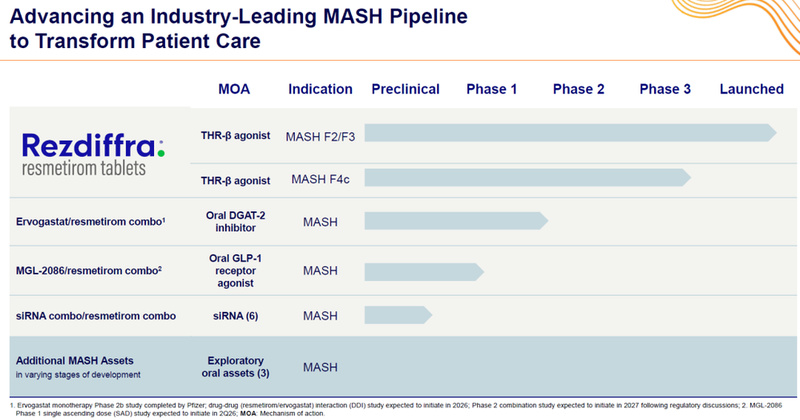The height and width of the screenshot is (420, 800).
Task: Click the Ervogastat combo progress arrow bar
Action: click(x=456, y=221)
